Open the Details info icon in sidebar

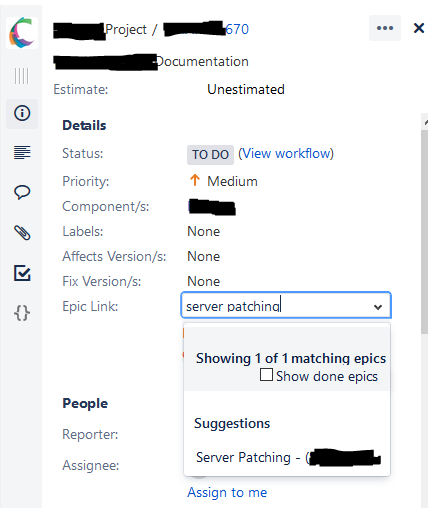(22, 113)
